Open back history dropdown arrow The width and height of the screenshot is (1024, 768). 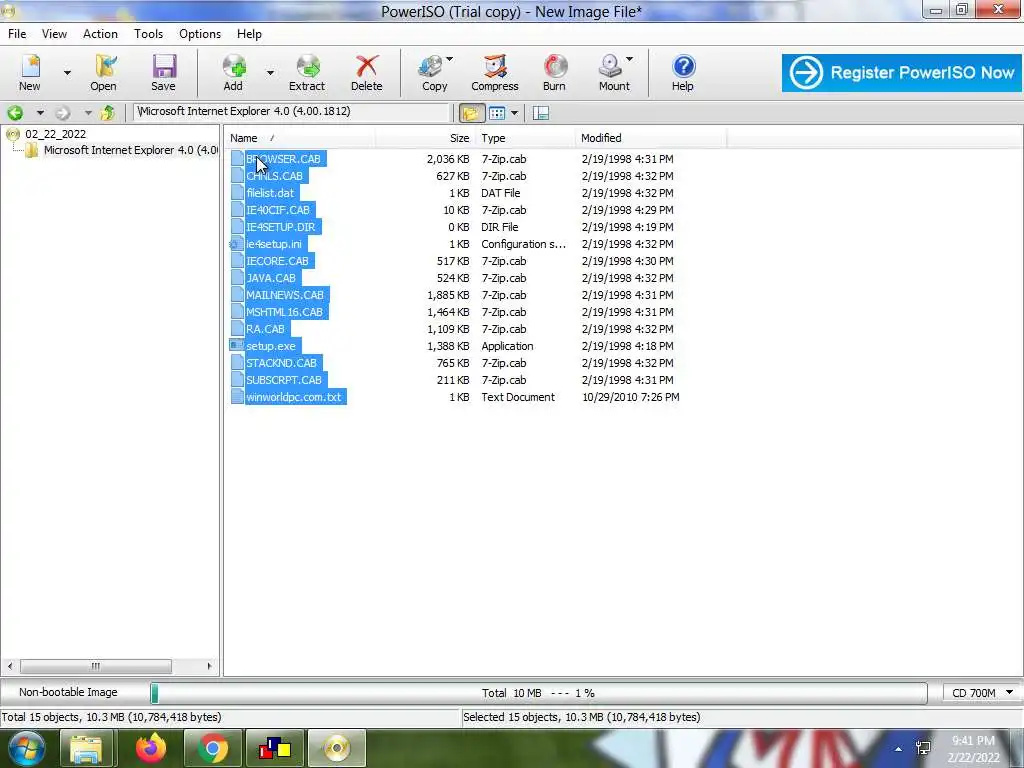point(40,113)
